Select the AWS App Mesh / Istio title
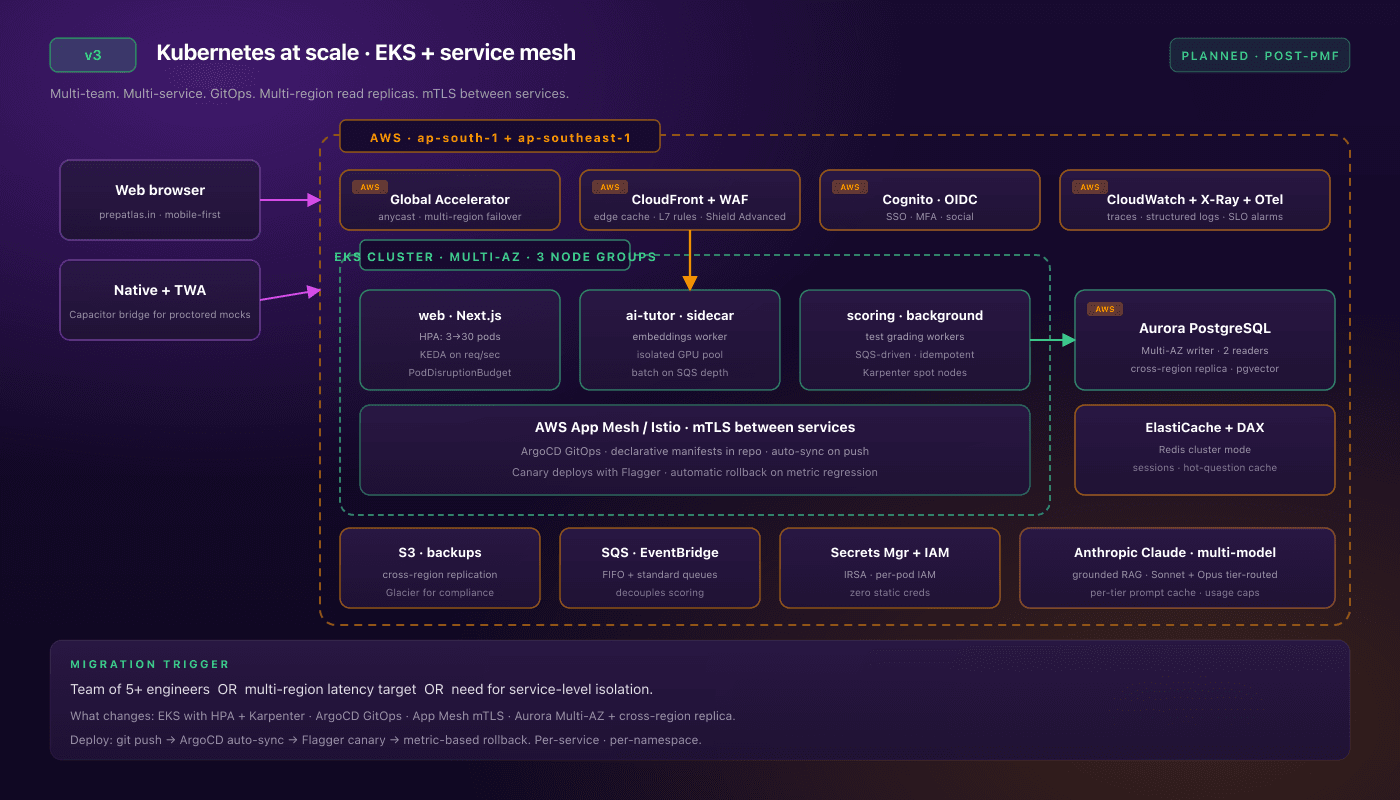This screenshot has height=800, width=1400. [695, 427]
